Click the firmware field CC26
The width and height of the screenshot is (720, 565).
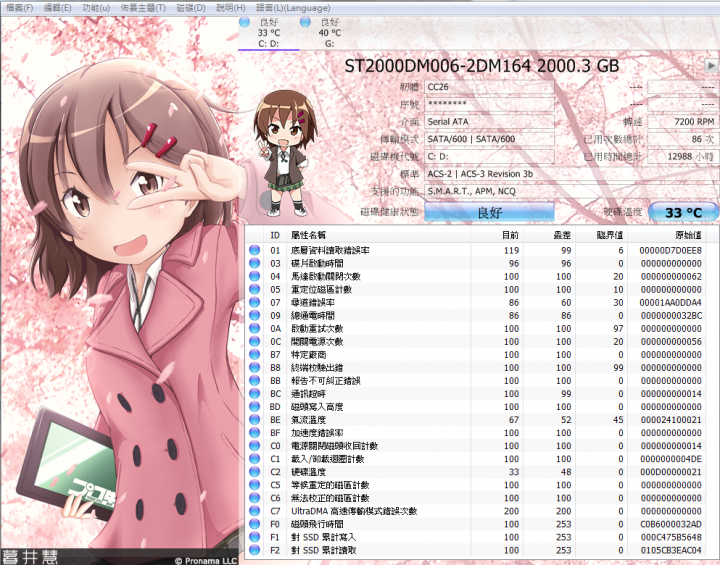(x=489, y=87)
